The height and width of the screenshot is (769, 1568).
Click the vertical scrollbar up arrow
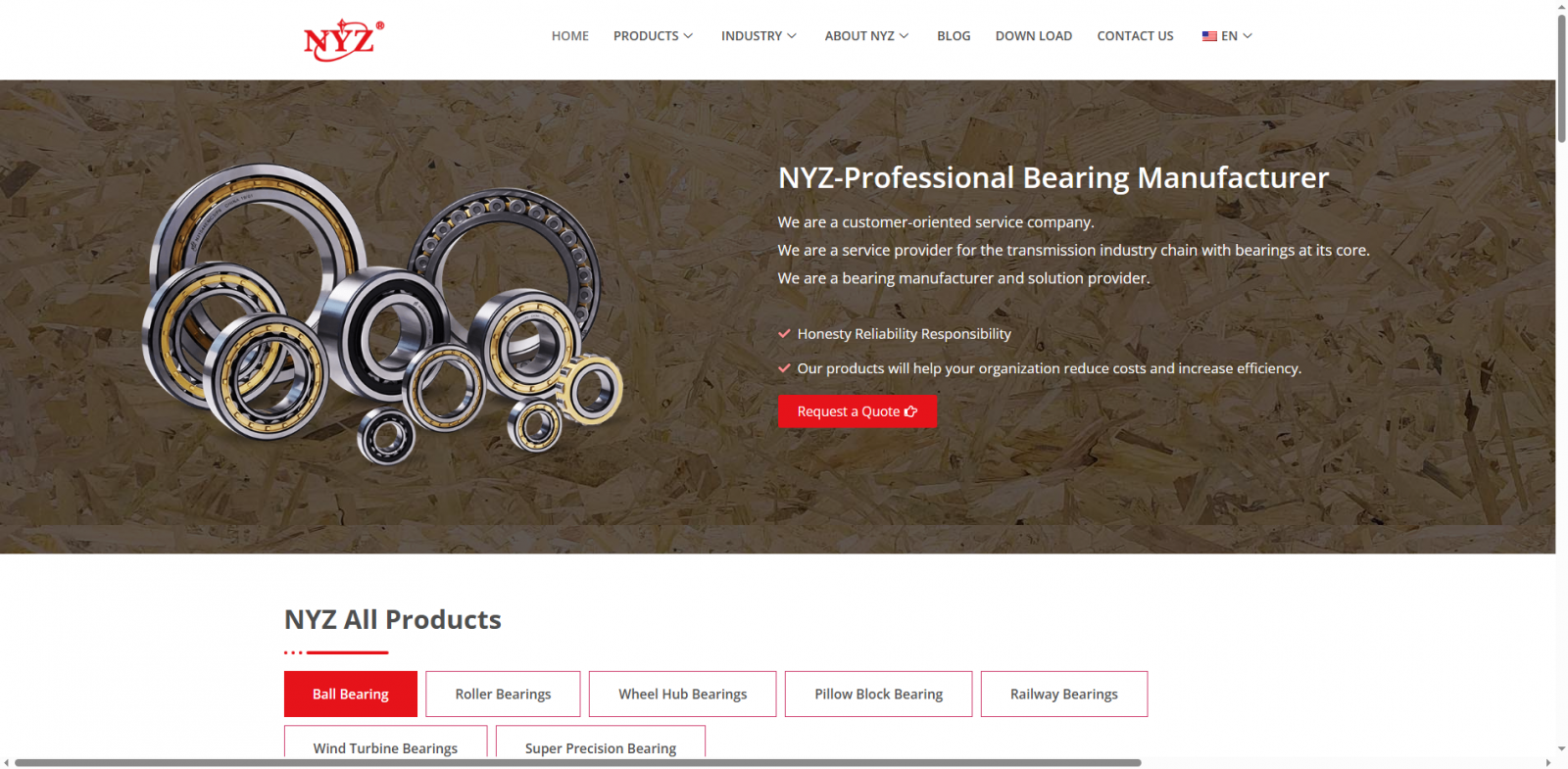tap(1561, 6)
